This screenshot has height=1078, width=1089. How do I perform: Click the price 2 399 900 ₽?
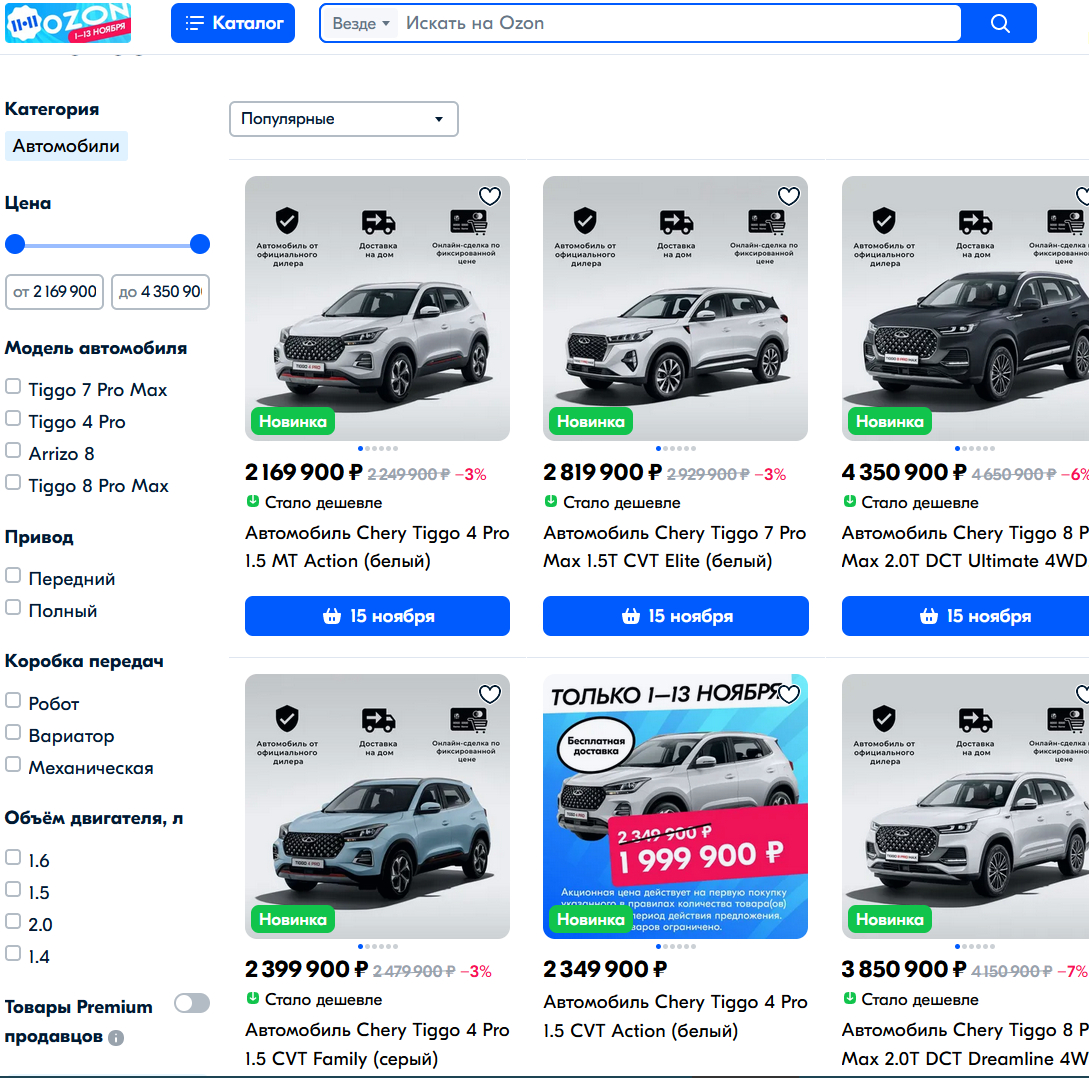pos(306,970)
